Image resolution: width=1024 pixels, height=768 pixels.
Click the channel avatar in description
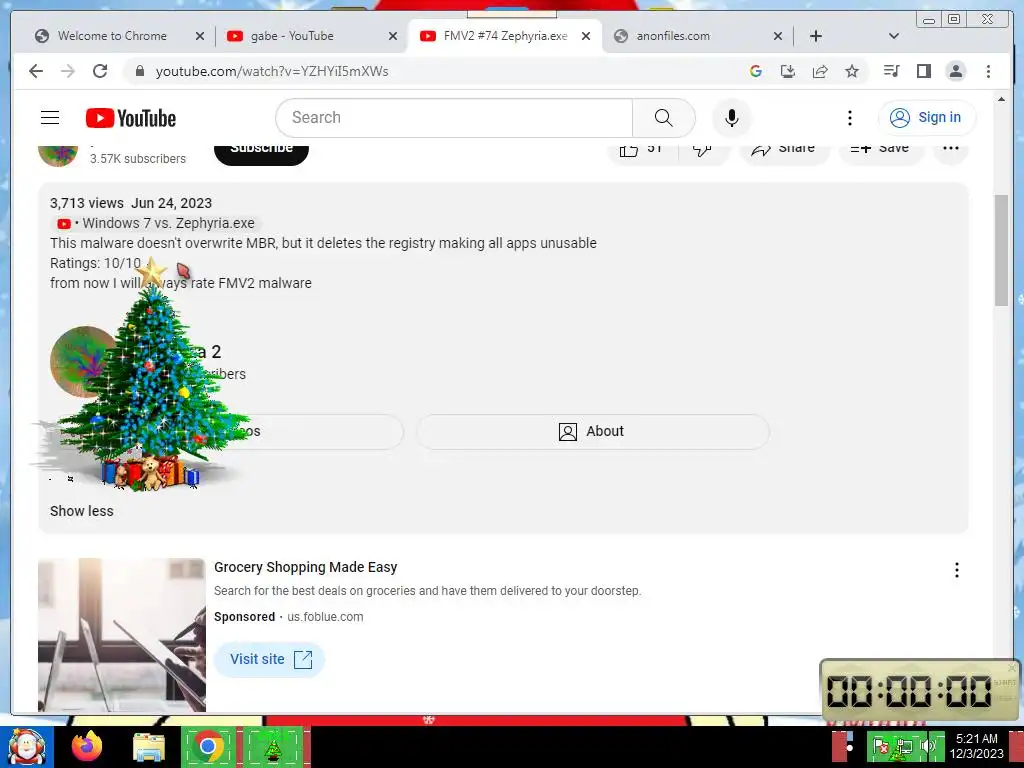click(84, 361)
